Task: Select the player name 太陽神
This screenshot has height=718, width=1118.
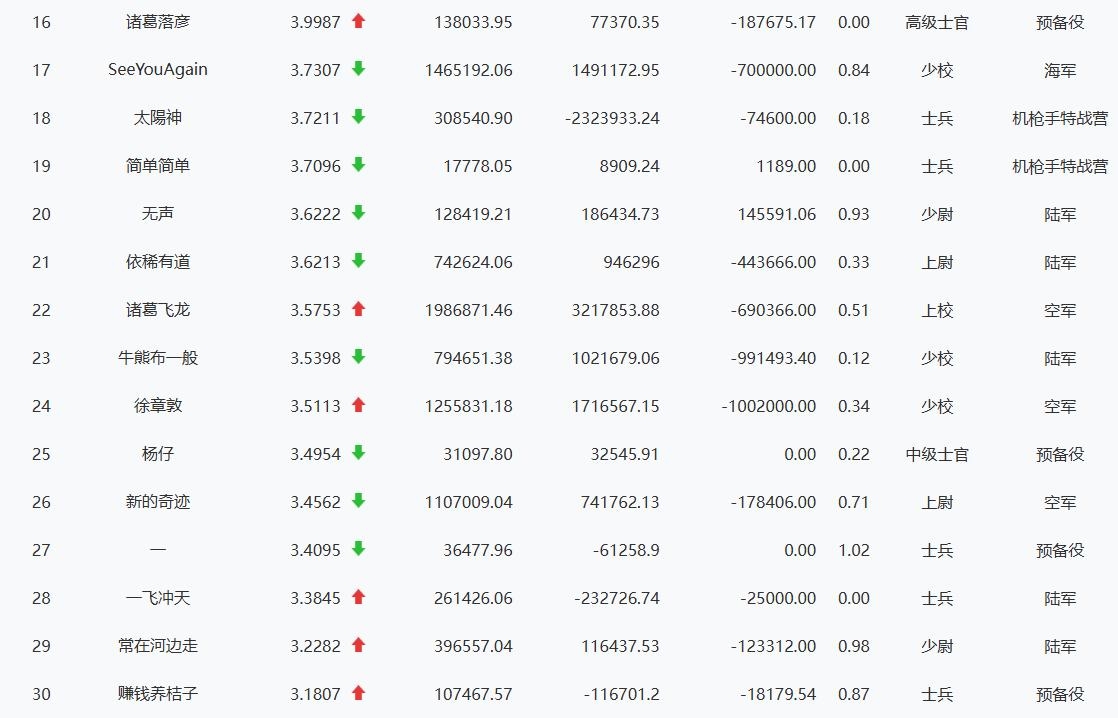Action: (158, 118)
